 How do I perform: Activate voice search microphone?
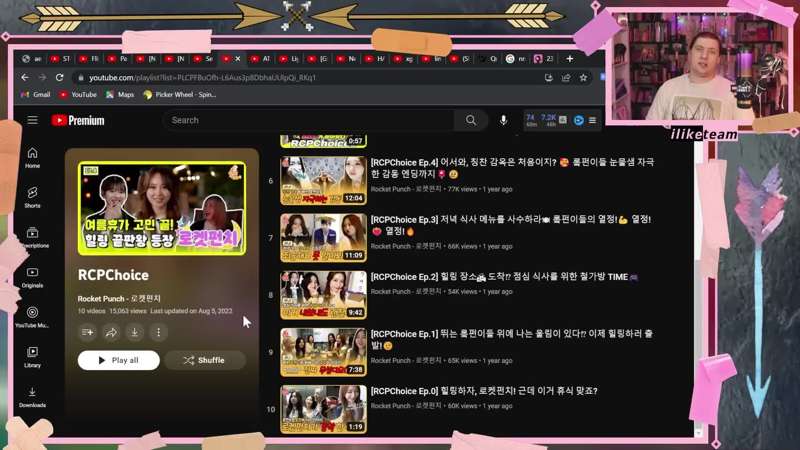(503, 120)
